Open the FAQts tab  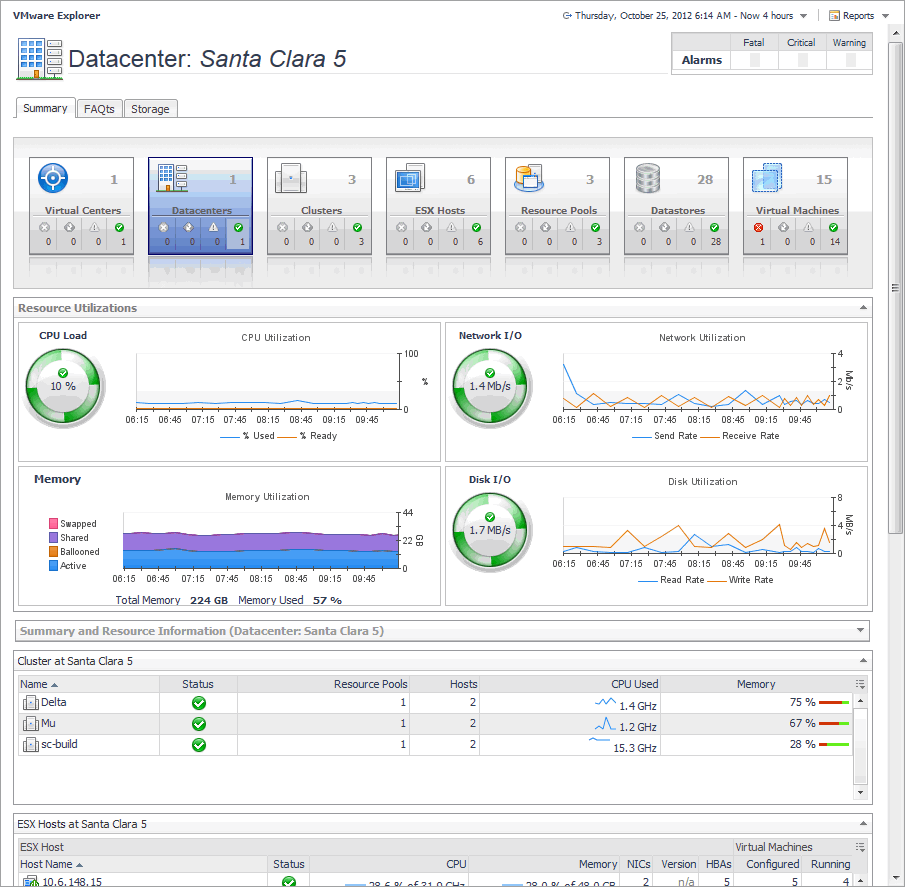[x=99, y=108]
